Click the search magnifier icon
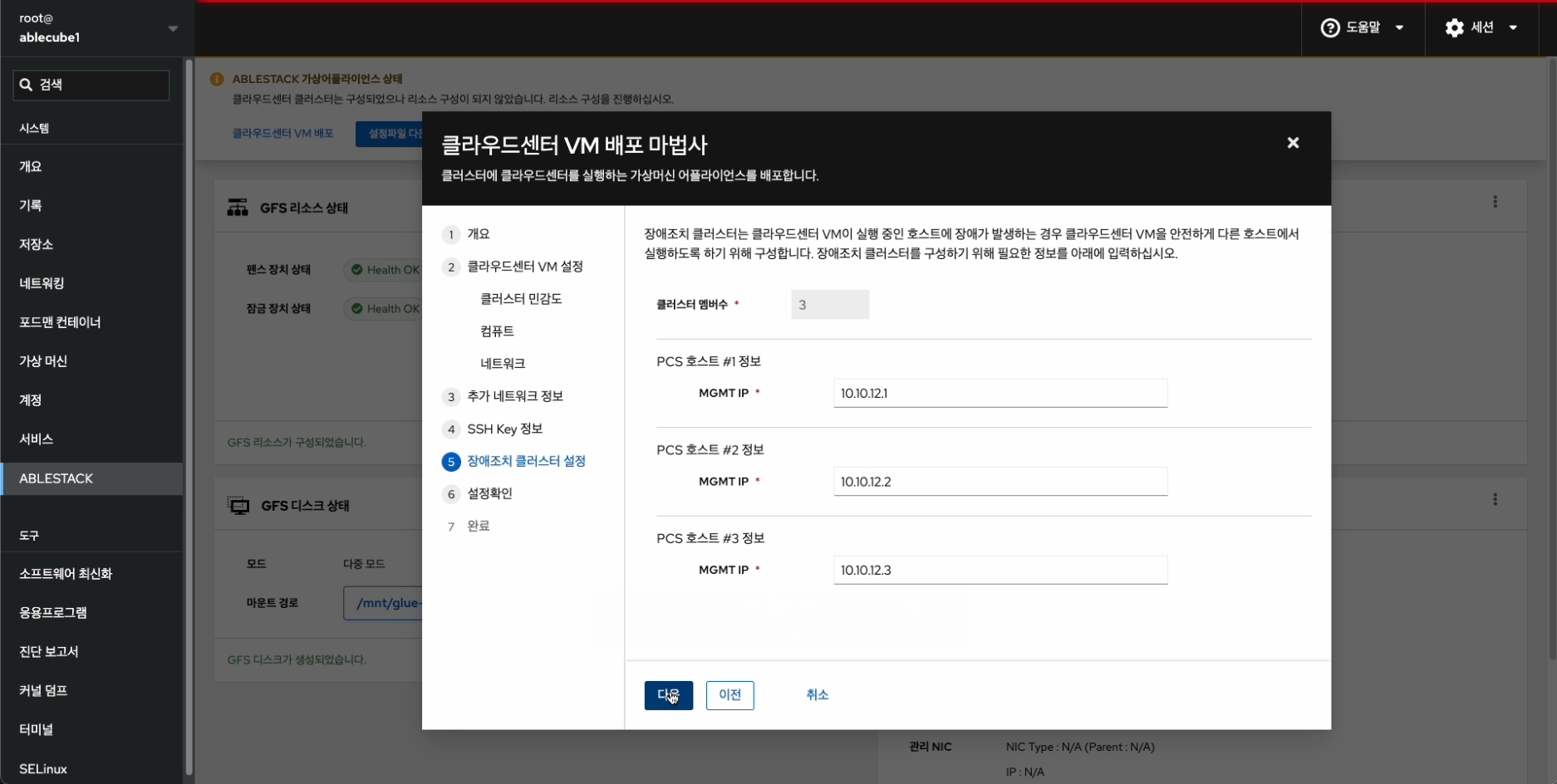Image resolution: width=1557 pixels, height=784 pixels. (26, 85)
